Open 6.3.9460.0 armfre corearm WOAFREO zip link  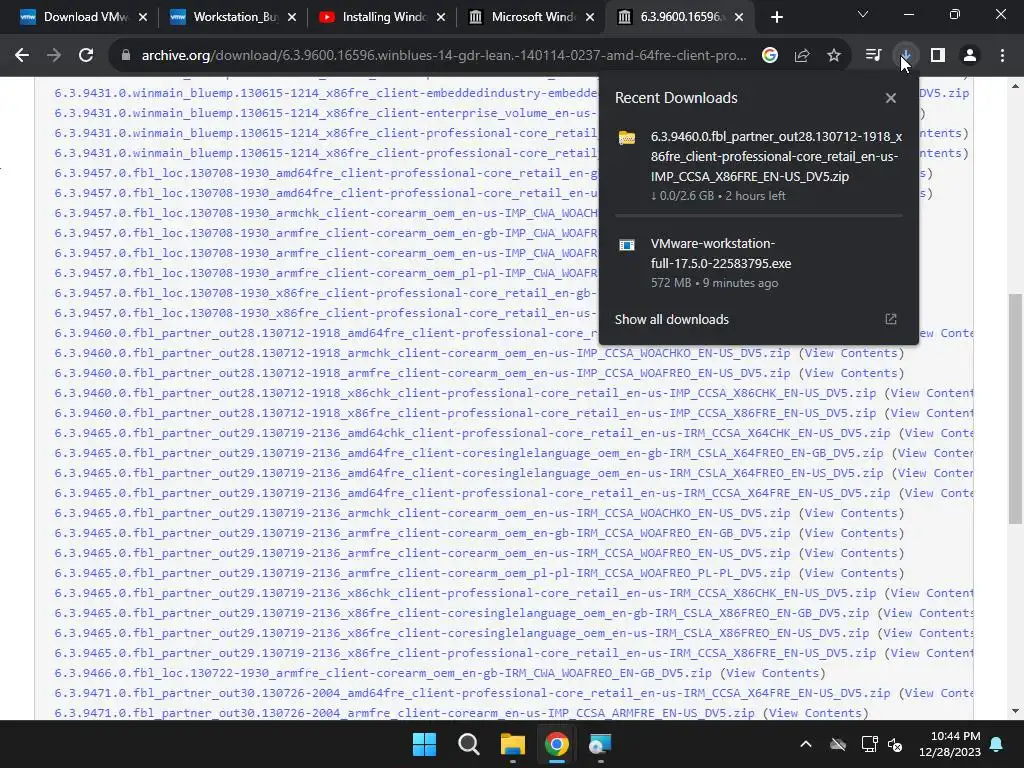point(422,373)
